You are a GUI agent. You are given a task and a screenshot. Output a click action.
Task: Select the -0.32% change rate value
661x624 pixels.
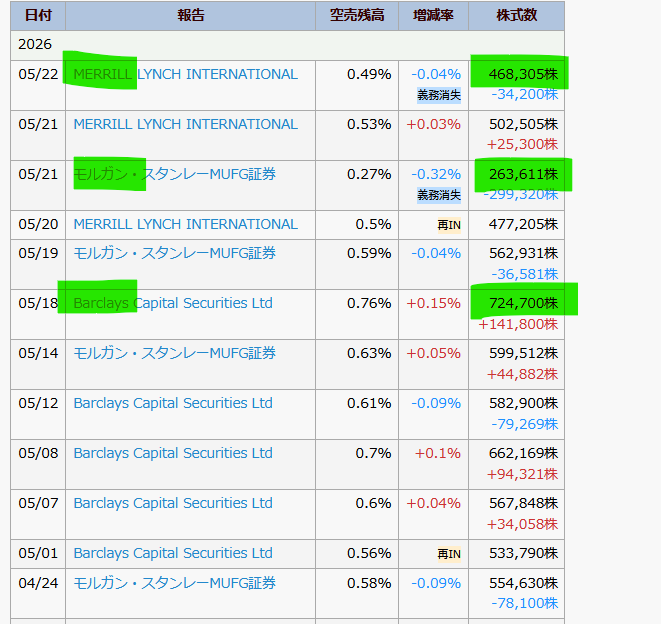(436, 174)
